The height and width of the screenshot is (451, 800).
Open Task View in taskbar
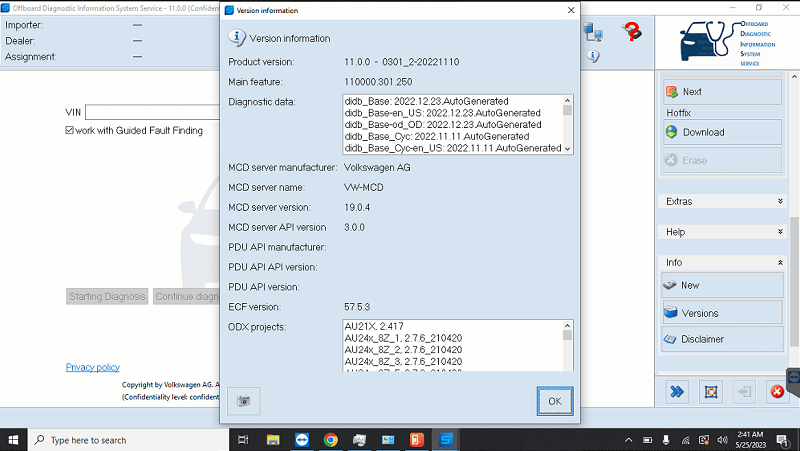243,440
